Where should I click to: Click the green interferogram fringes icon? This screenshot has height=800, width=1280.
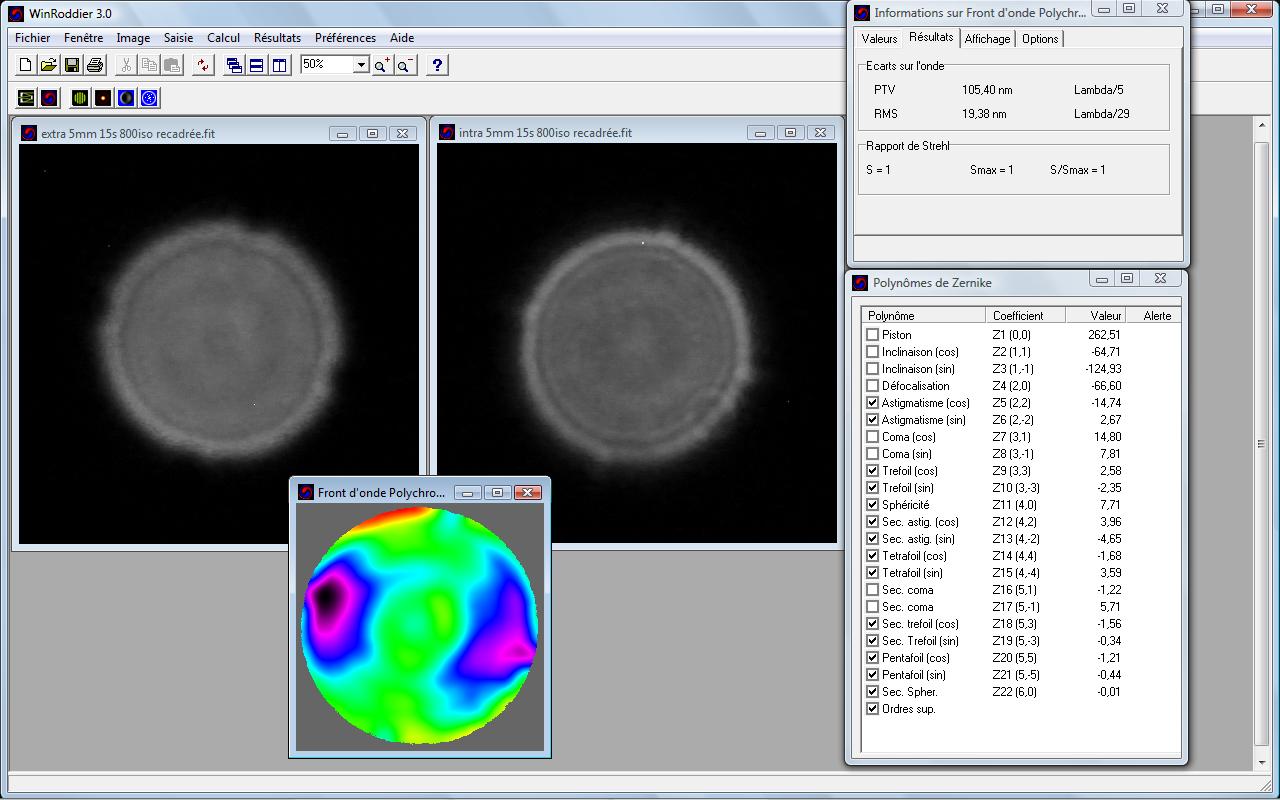(78, 98)
